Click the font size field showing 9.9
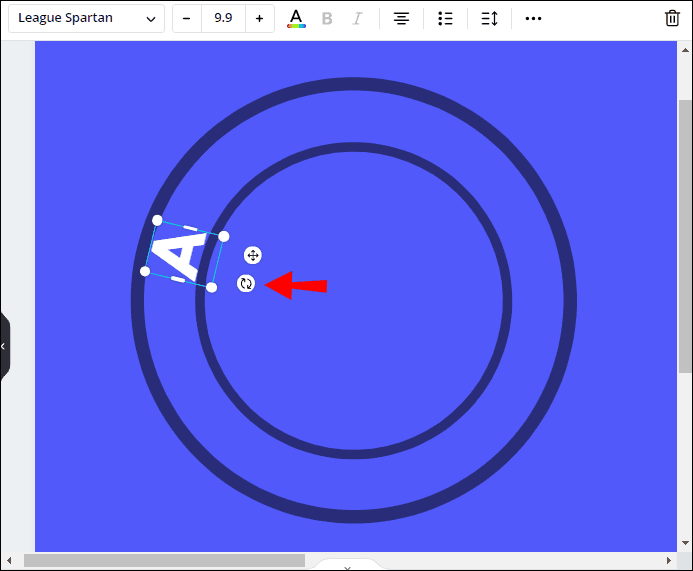 [223, 18]
